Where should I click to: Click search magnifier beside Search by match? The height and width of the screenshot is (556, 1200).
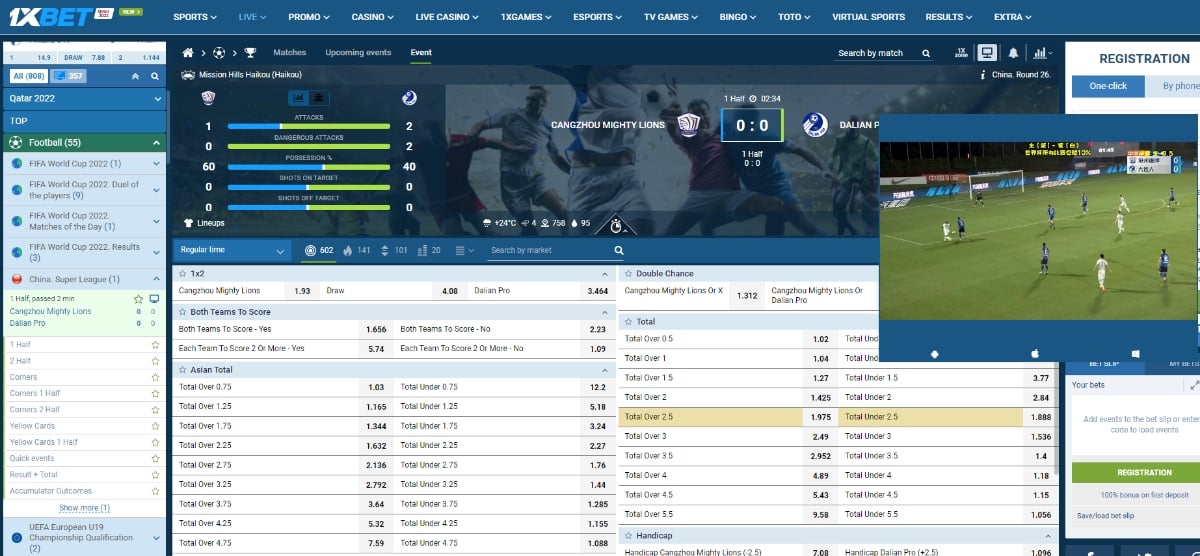pos(926,53)
